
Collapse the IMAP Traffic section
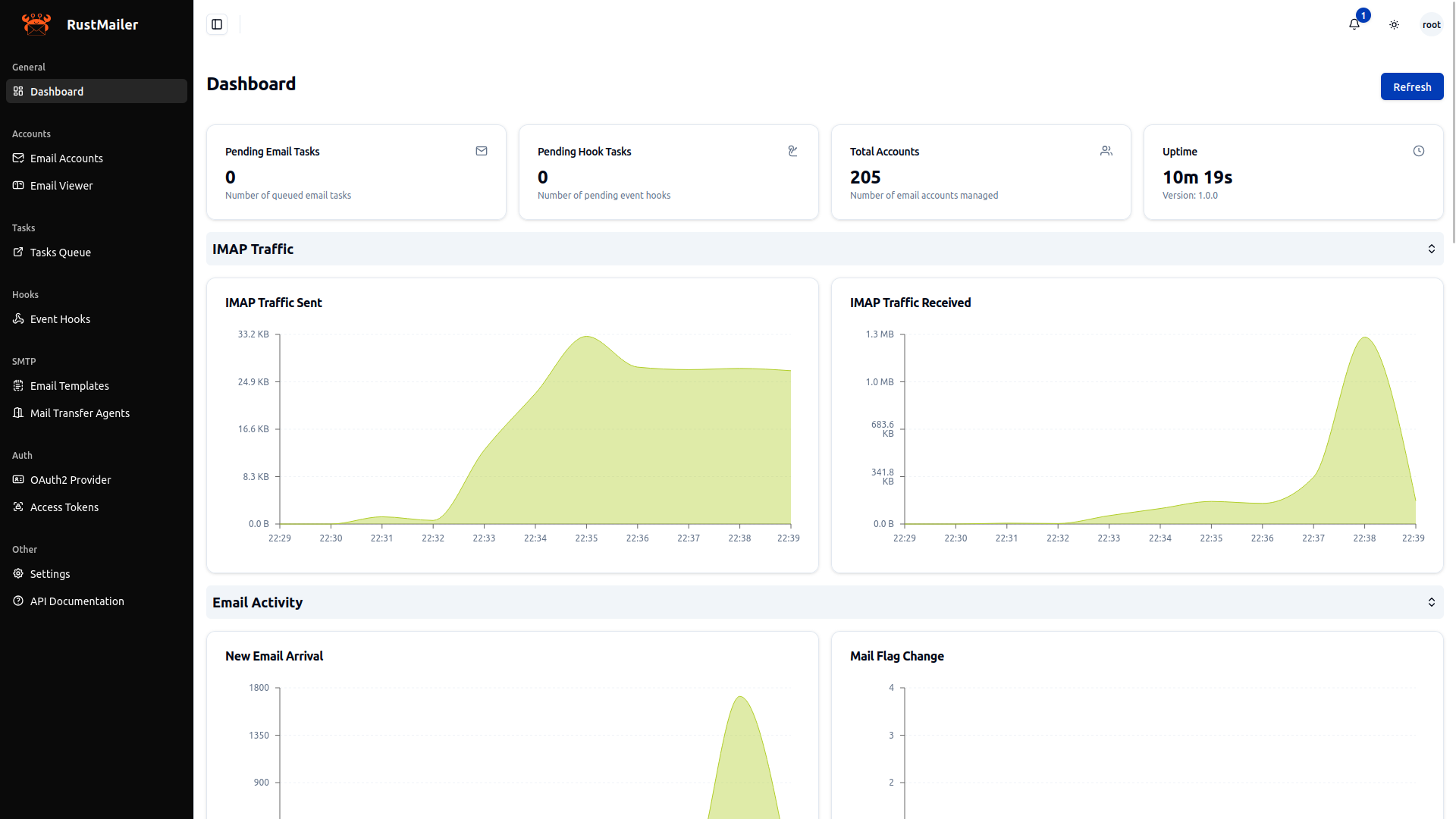[x=1432, y=249]
